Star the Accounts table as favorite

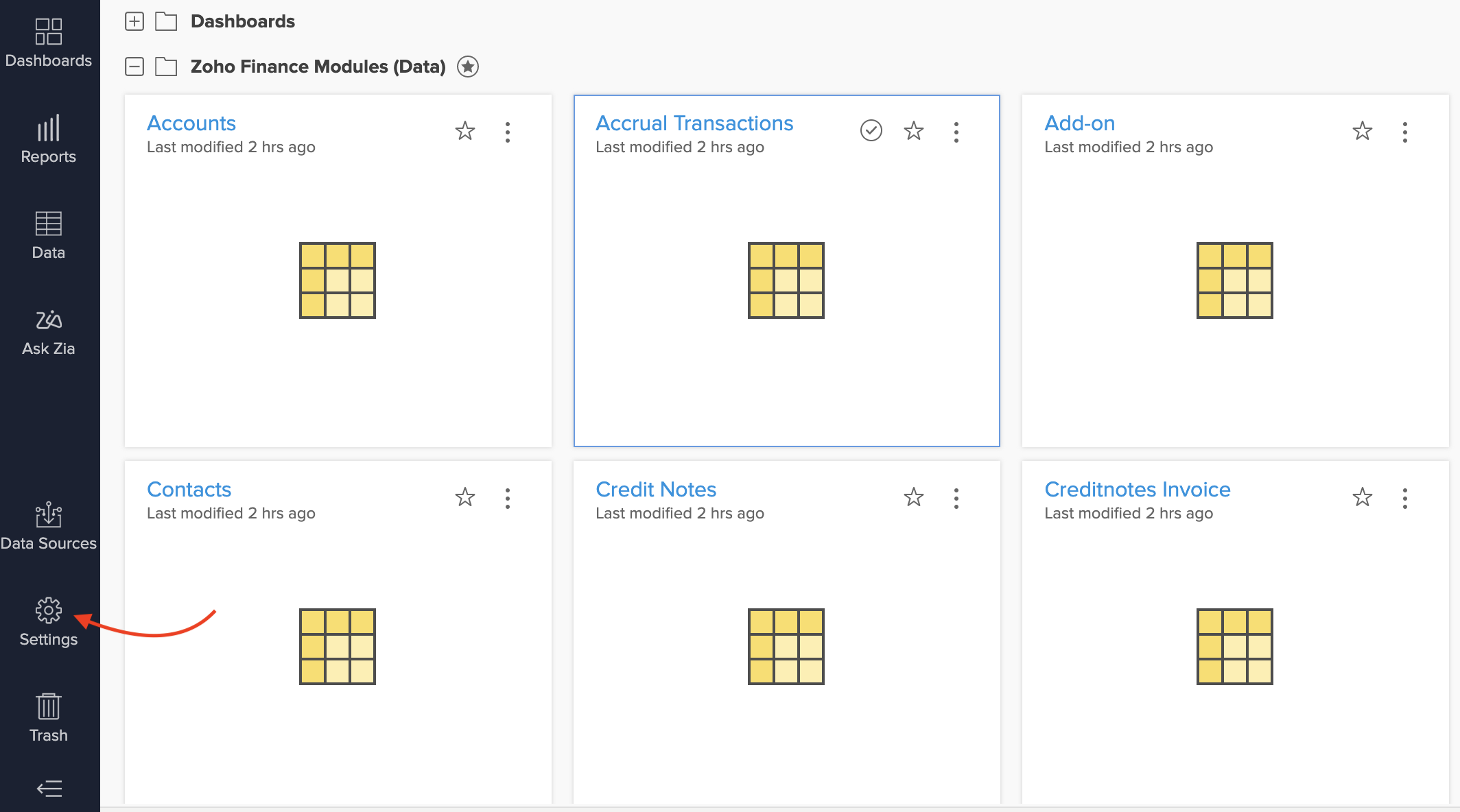click(464, 131)
